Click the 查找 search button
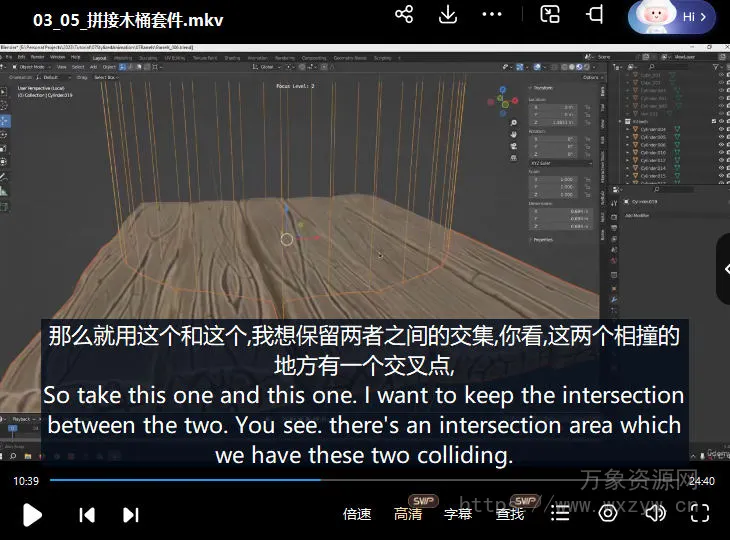The width and height of the screenshot is (730, 540). (x=510, y=514)
